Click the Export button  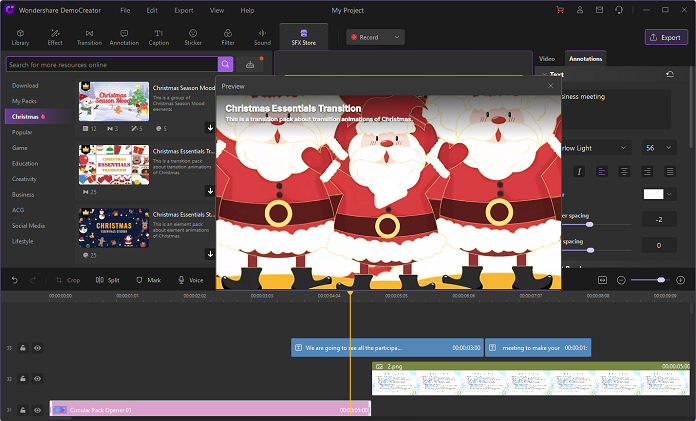[x=666, y=37]
